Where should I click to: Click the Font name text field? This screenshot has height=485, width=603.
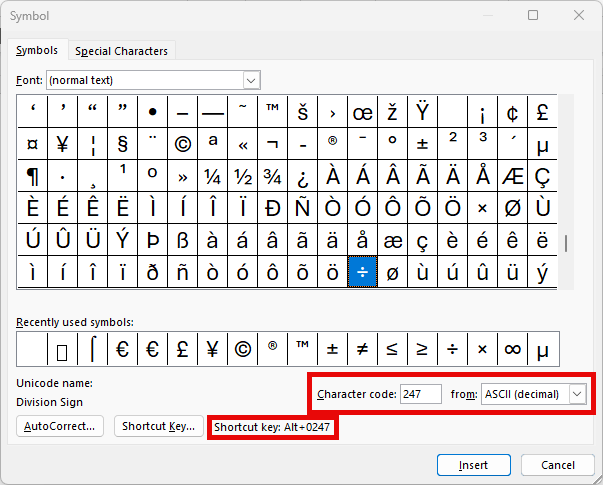tap(145, 80)
